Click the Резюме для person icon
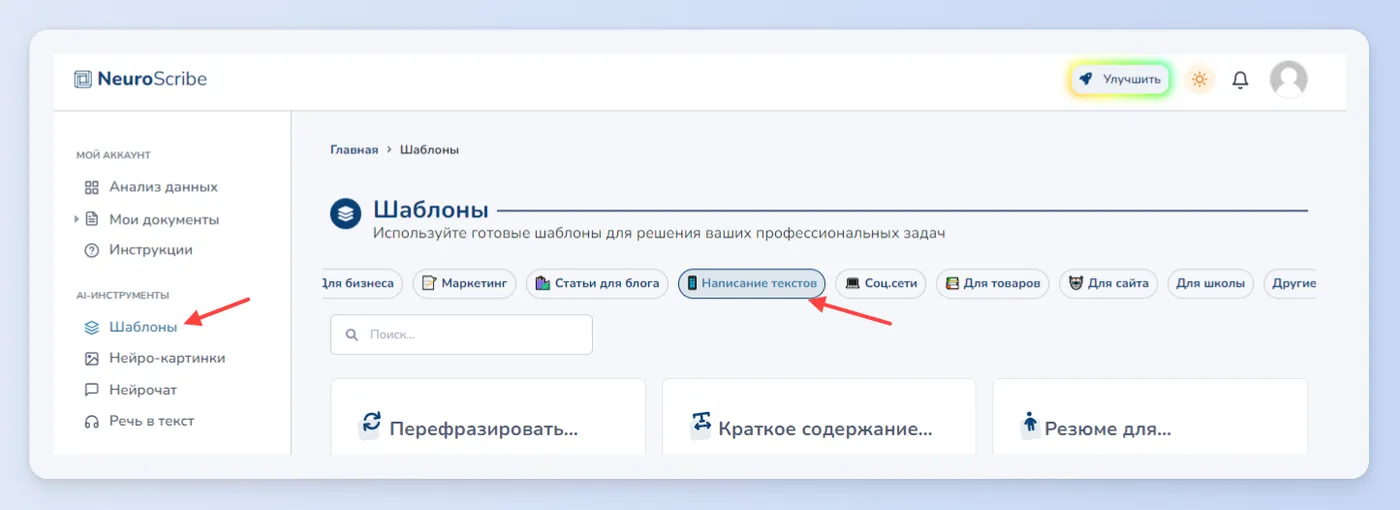The height and width of the screenshot is (510, 1400). click(1031, 424)
